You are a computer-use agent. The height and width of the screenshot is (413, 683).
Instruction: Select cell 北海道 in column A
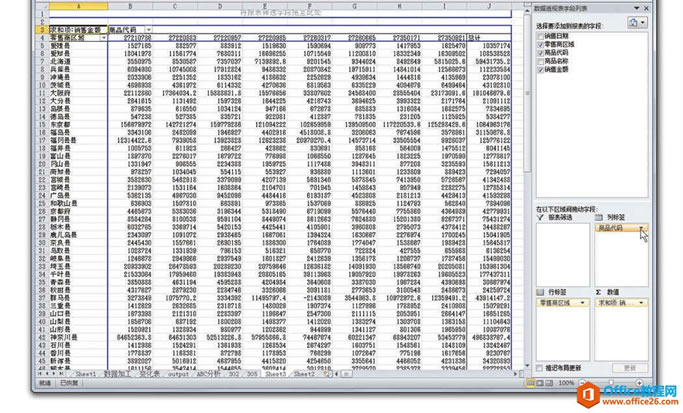point(78,61)
